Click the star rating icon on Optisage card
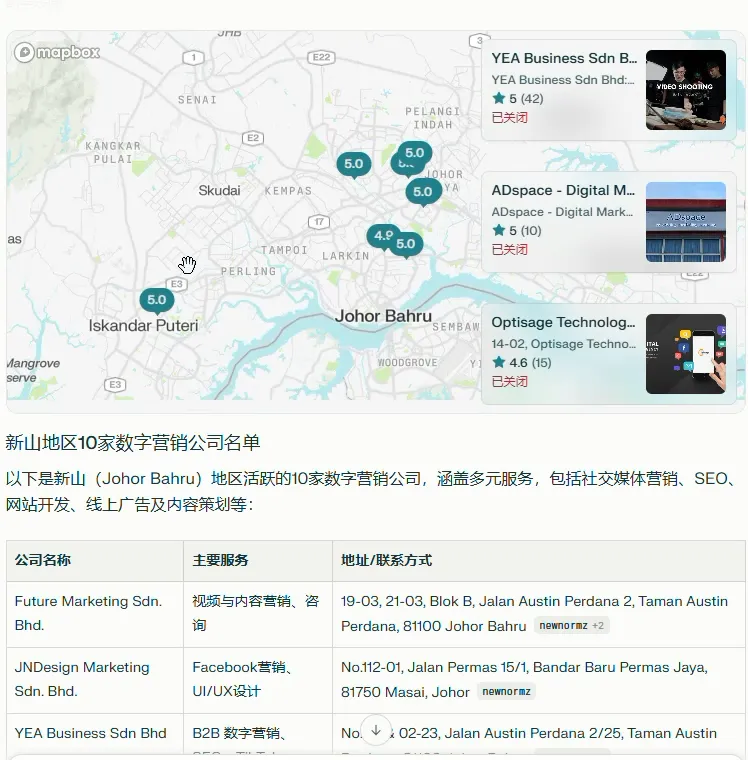Viewport: 748px width, 760px height. click(498, 362)
